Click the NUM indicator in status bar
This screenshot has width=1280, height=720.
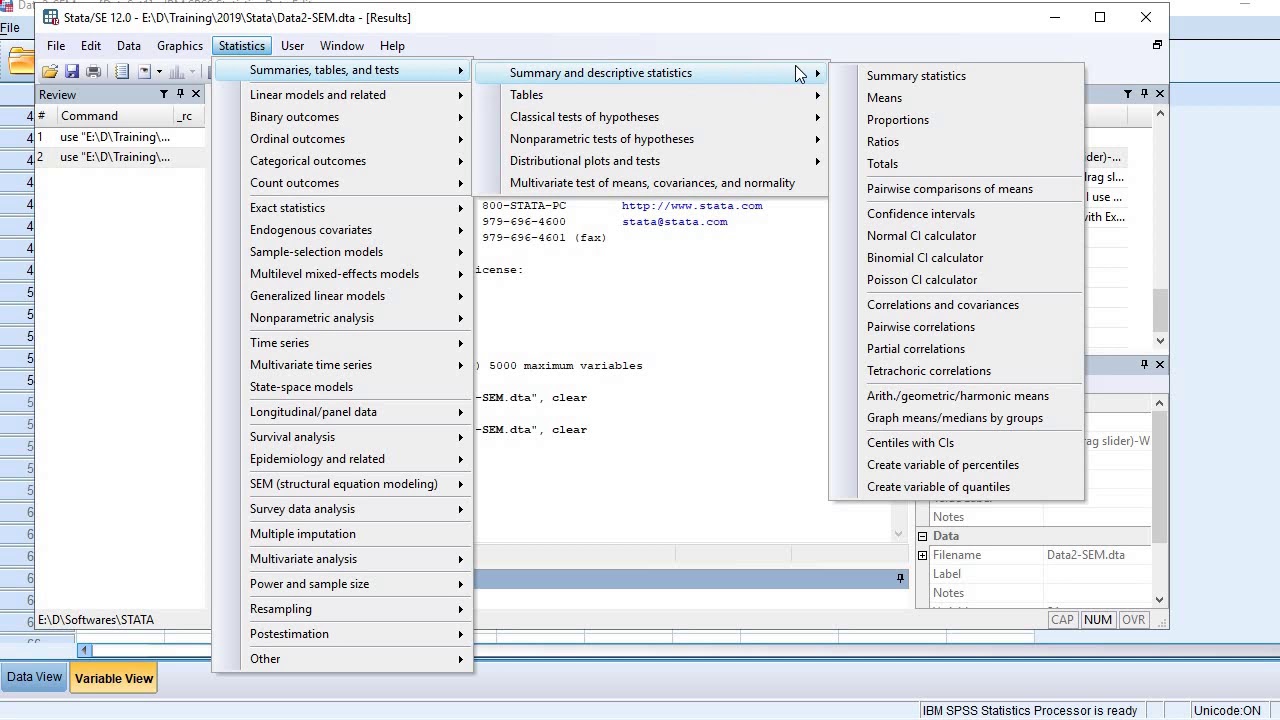[1097, 620]
